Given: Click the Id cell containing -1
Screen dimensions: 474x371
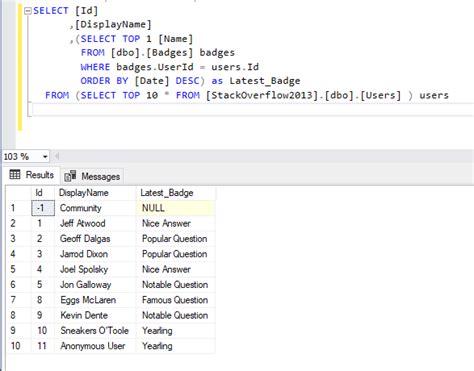Looking at the screenshot, I should click(x=43, y=208).
